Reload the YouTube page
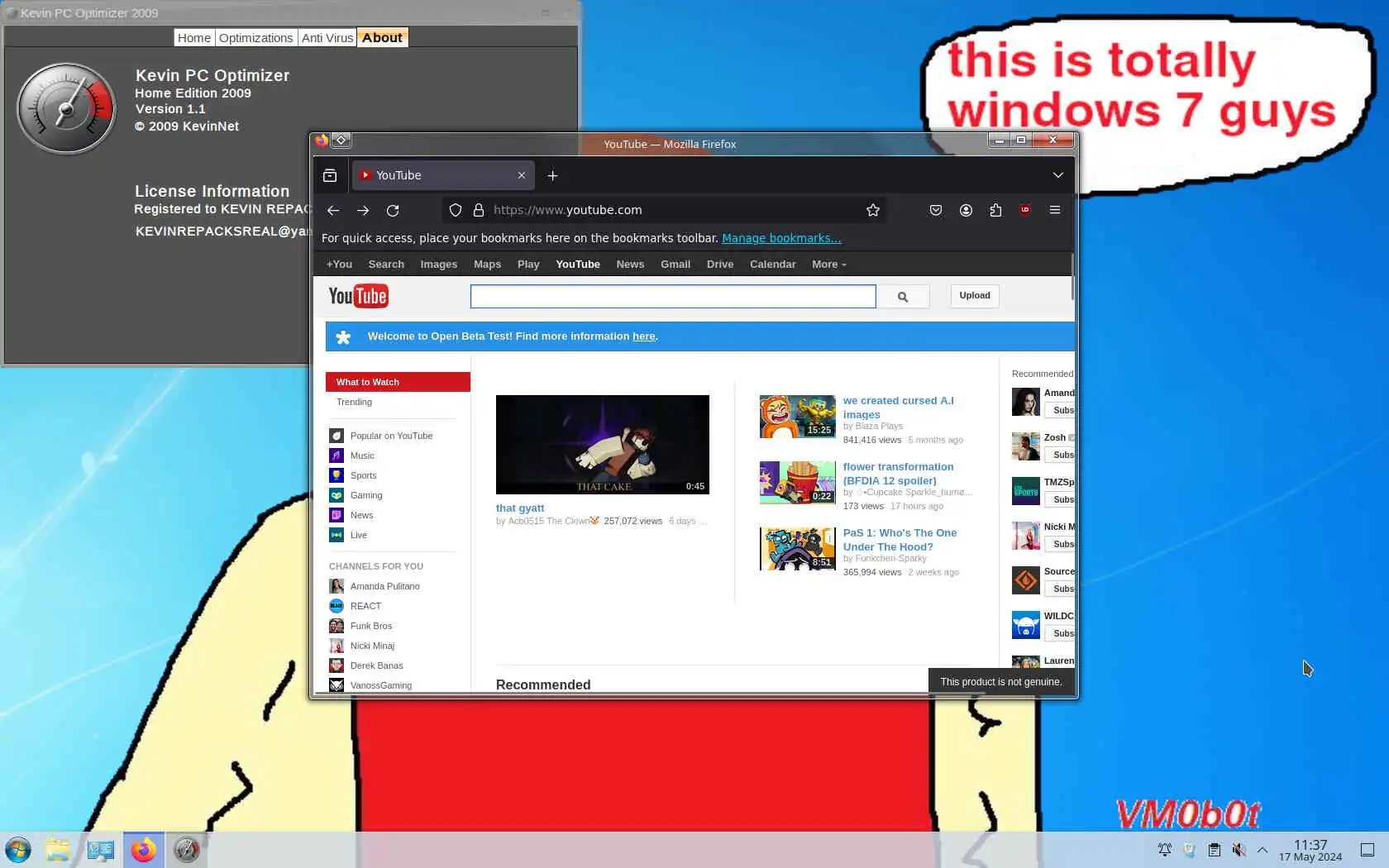The width and height of the screenshot is (1389, 868). 393,210
